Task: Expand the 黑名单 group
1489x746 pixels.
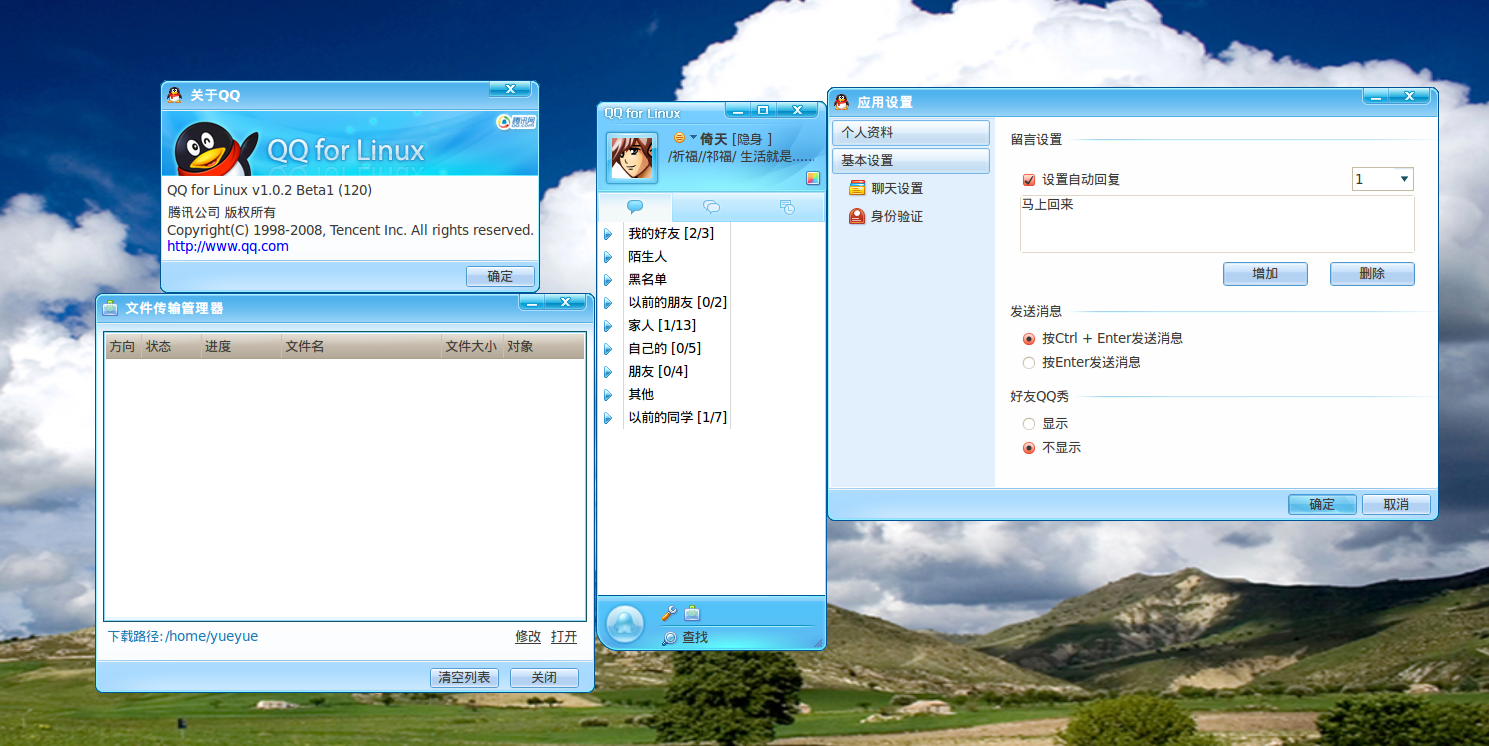Action: (607, 280)
